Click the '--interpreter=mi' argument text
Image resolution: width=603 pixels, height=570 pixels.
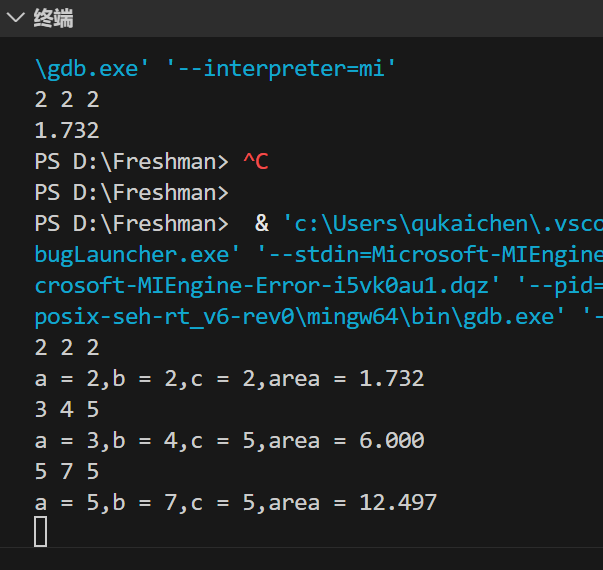click(x=282, y=68)
